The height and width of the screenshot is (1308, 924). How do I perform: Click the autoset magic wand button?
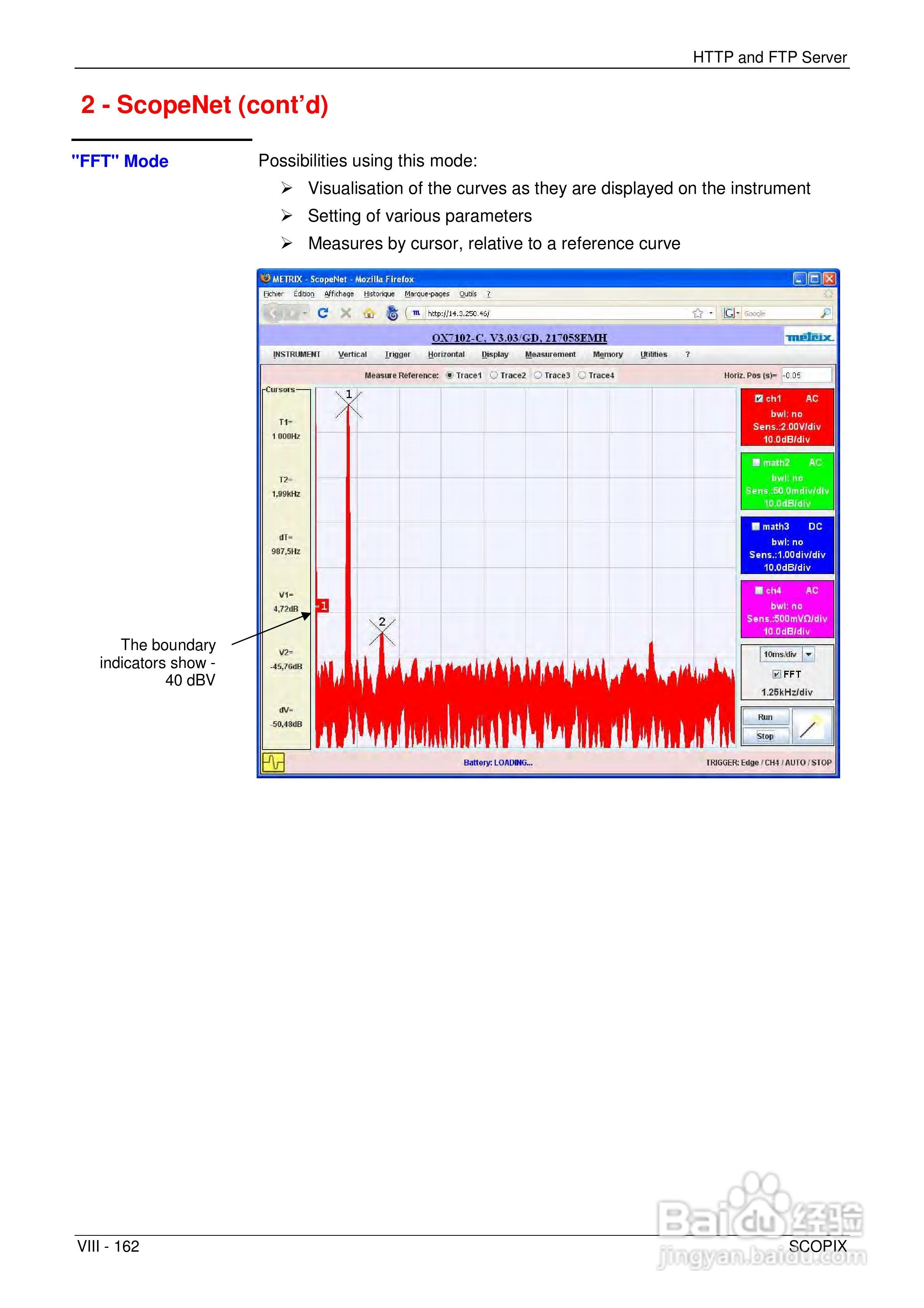[x=812, y=726]
